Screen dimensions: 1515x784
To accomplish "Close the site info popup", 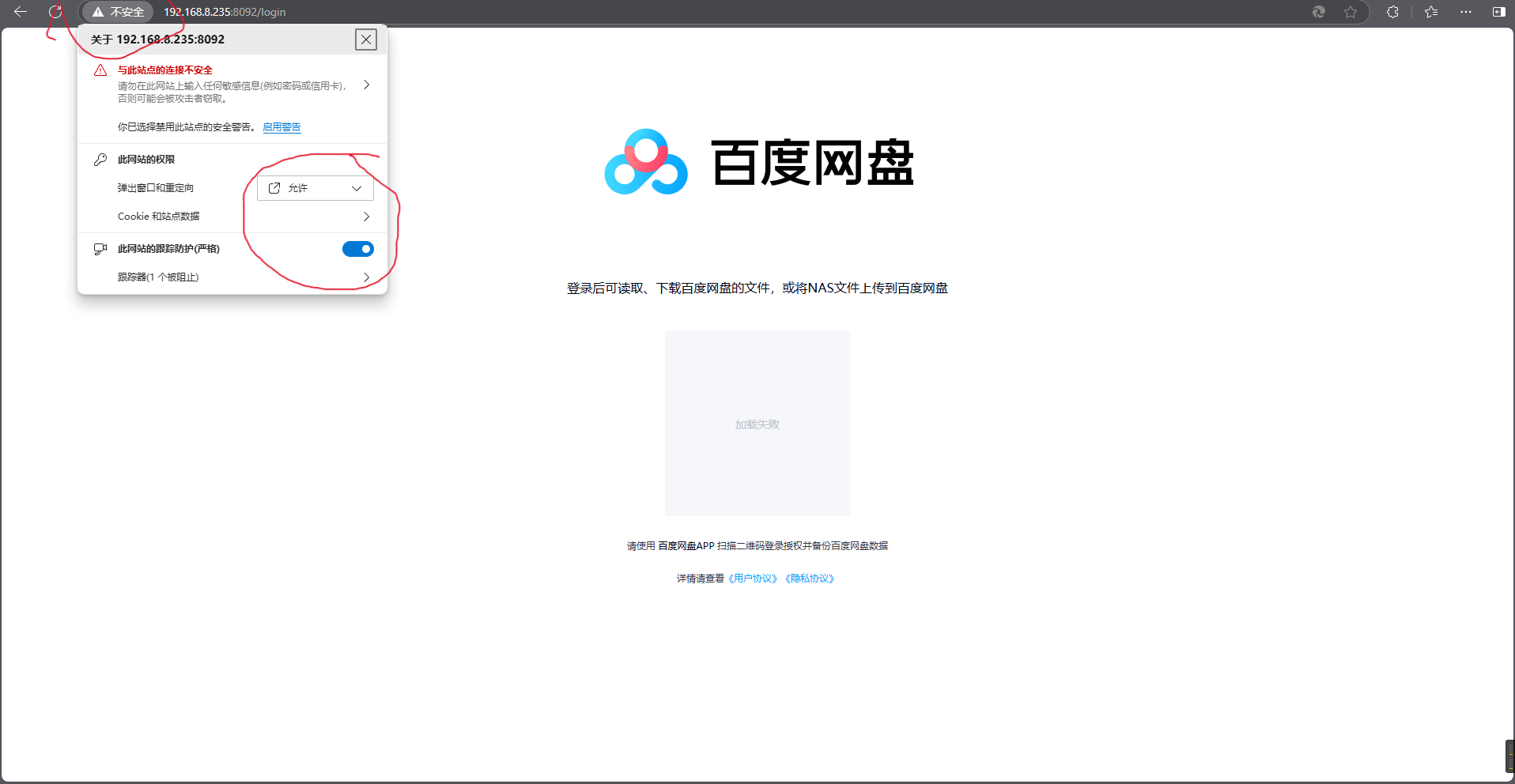I will coord(366,40).
